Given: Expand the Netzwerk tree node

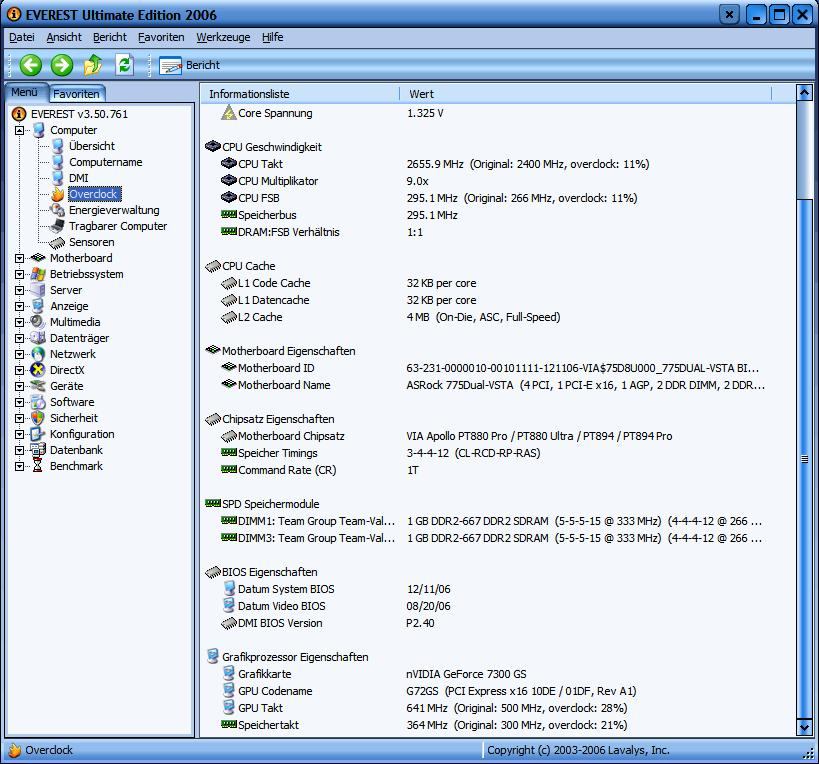Looking at the screenshot, I should point(19,354).
